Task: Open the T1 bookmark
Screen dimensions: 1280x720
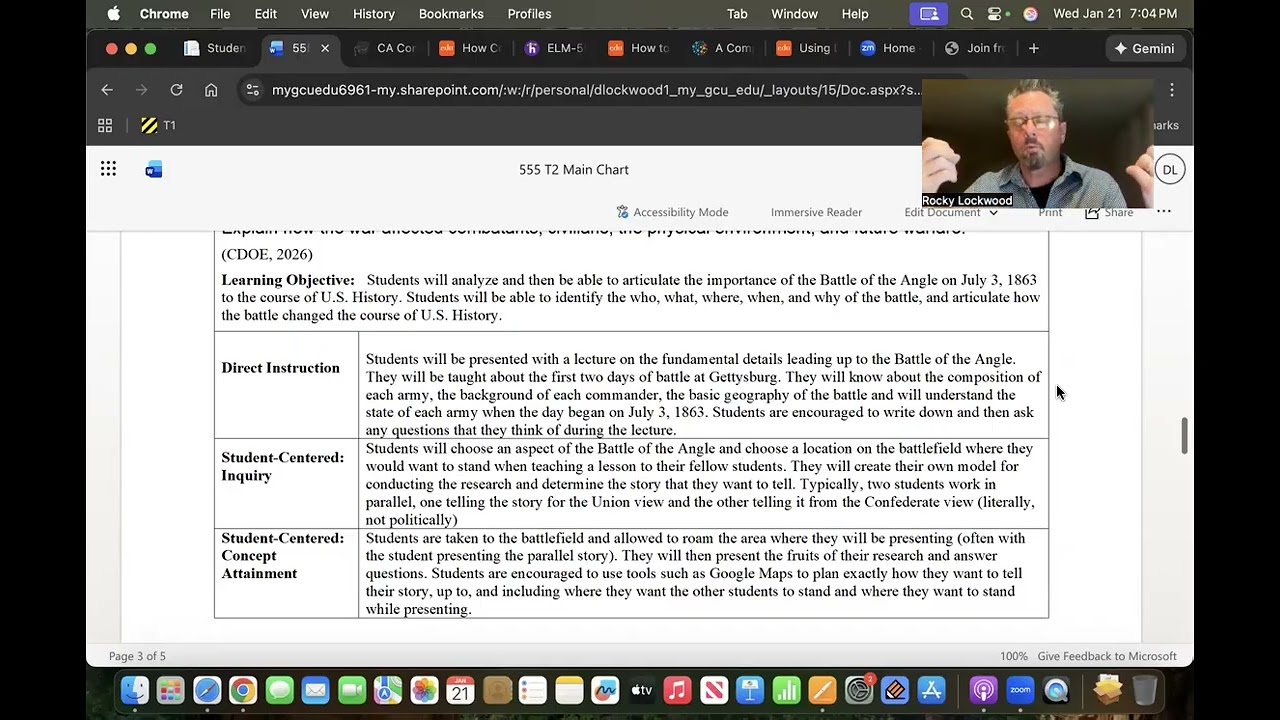Action: (x=158, y=125)
